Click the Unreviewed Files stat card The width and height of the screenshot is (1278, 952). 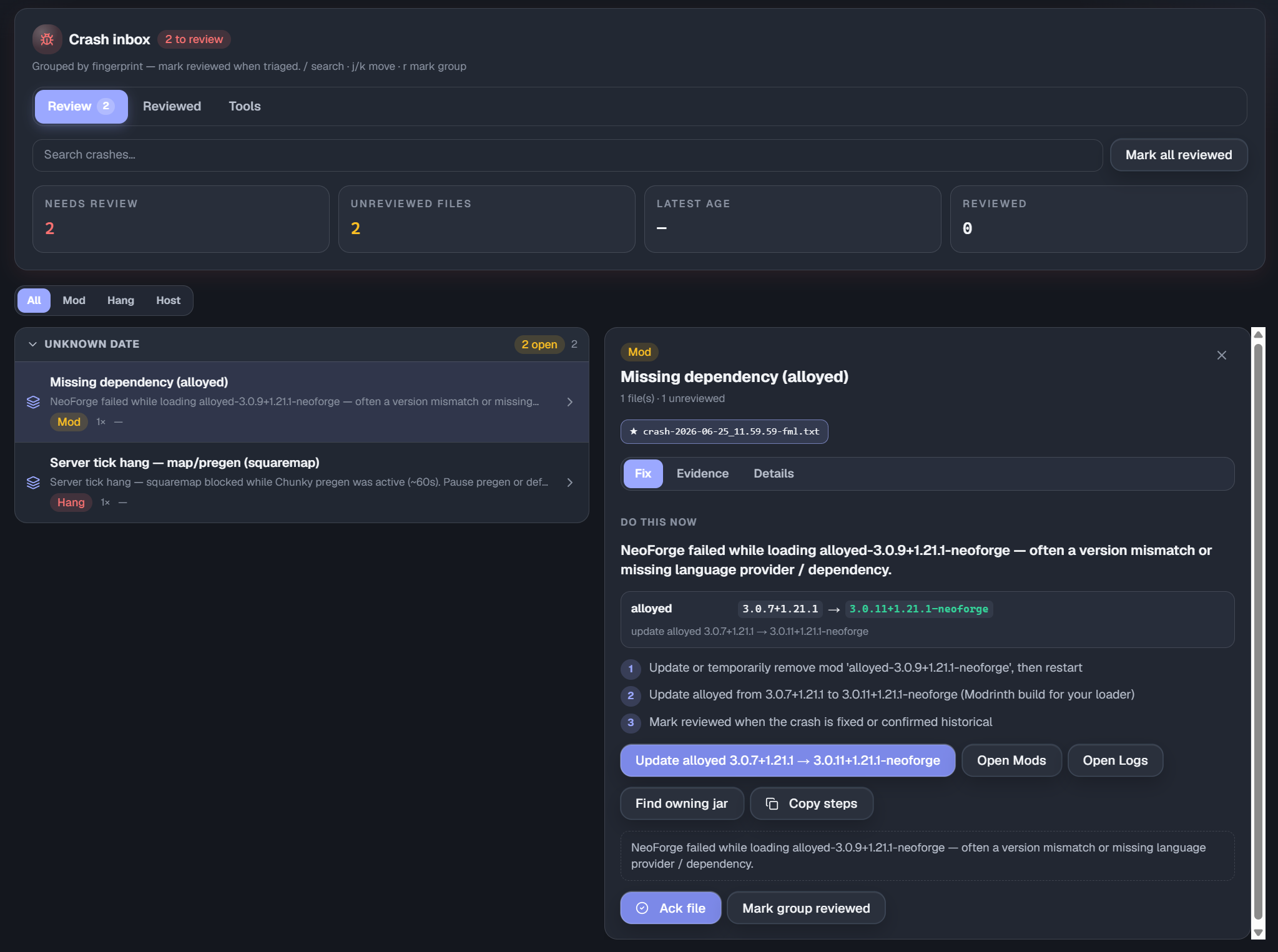[487, 219]
